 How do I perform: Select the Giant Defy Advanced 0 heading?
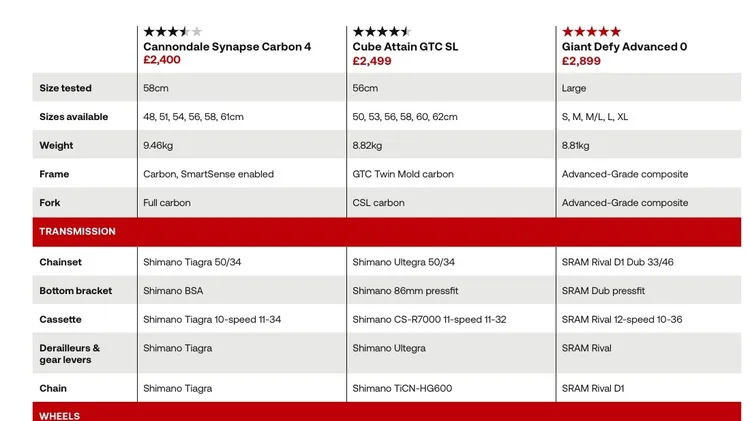[x=624, y=47]
